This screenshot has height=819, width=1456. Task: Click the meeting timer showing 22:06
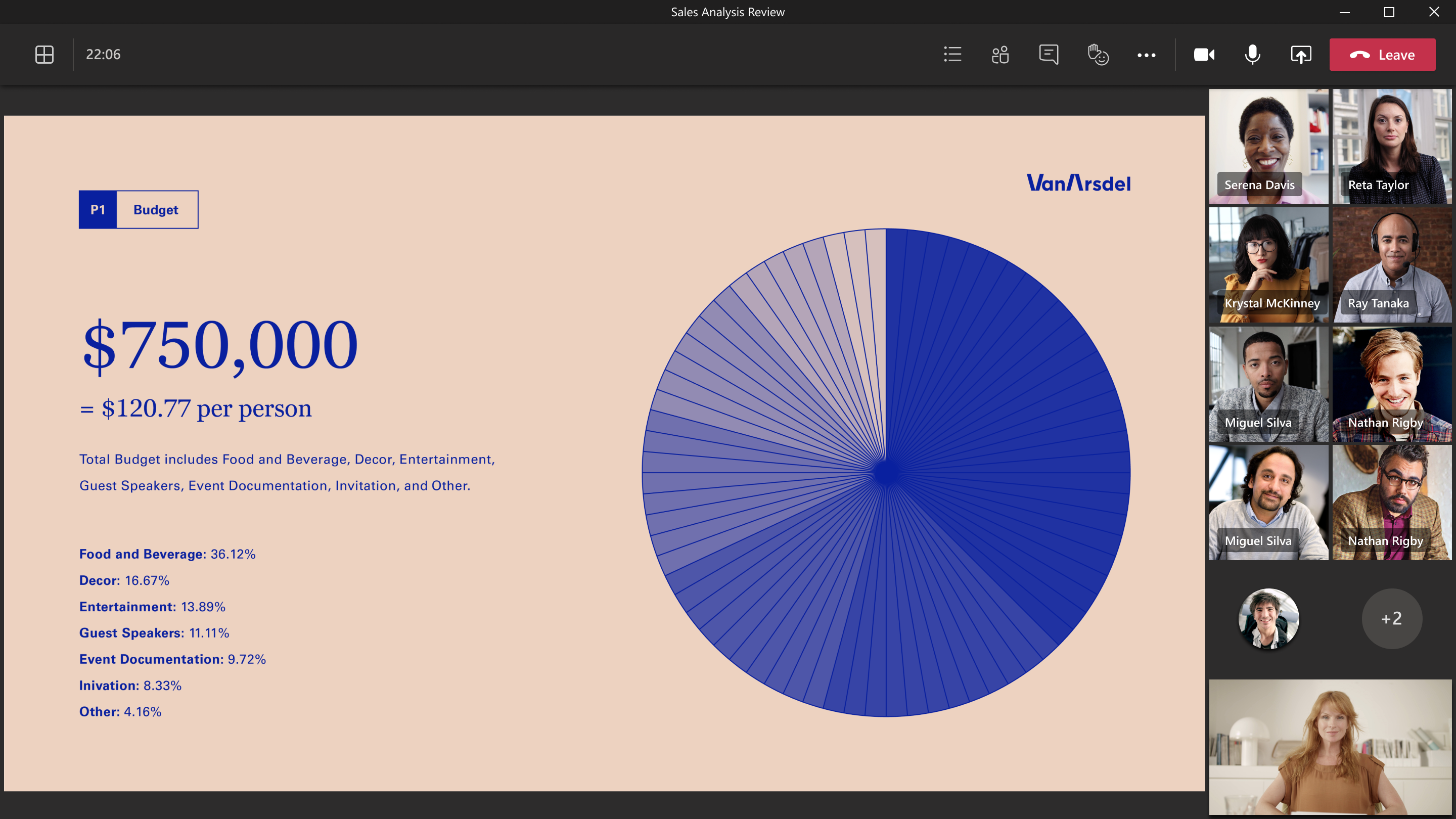pos(104,54)
